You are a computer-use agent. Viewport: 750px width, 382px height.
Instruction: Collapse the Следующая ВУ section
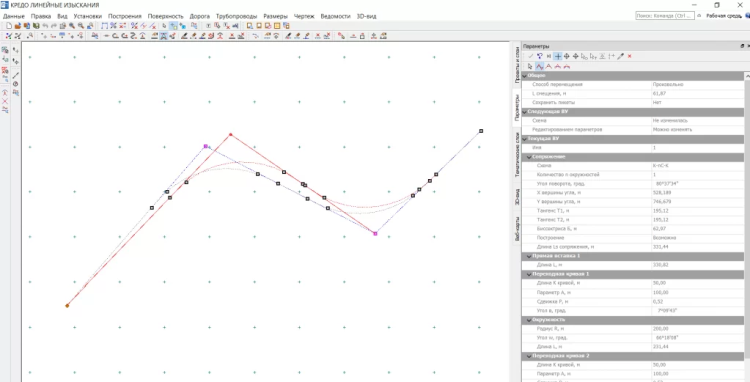(x=525, y=111)
